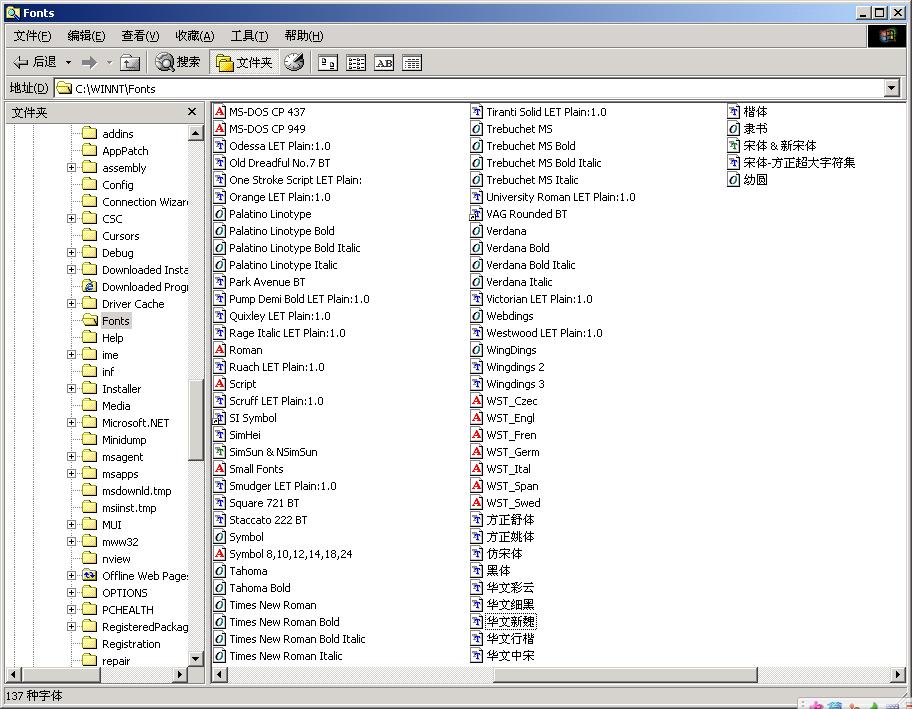Expand the assembly folder node
The width and height of the screenshot is (912, 709).
72,168
